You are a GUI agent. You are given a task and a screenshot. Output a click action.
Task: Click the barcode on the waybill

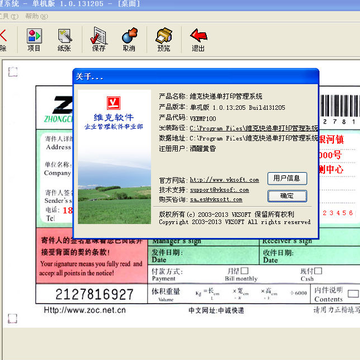point(340,106)
